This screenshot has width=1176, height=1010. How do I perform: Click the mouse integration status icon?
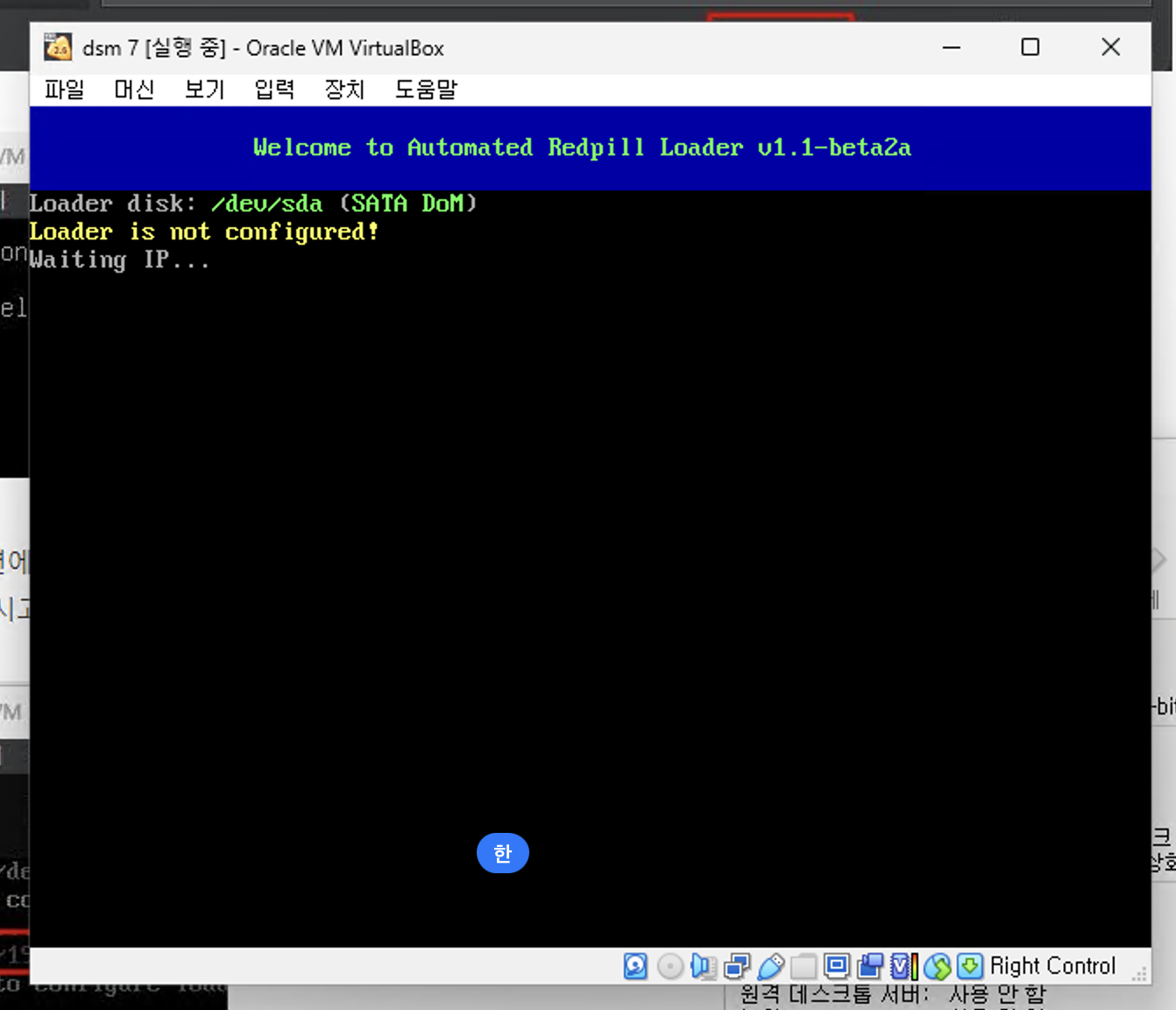pos(937,966)
